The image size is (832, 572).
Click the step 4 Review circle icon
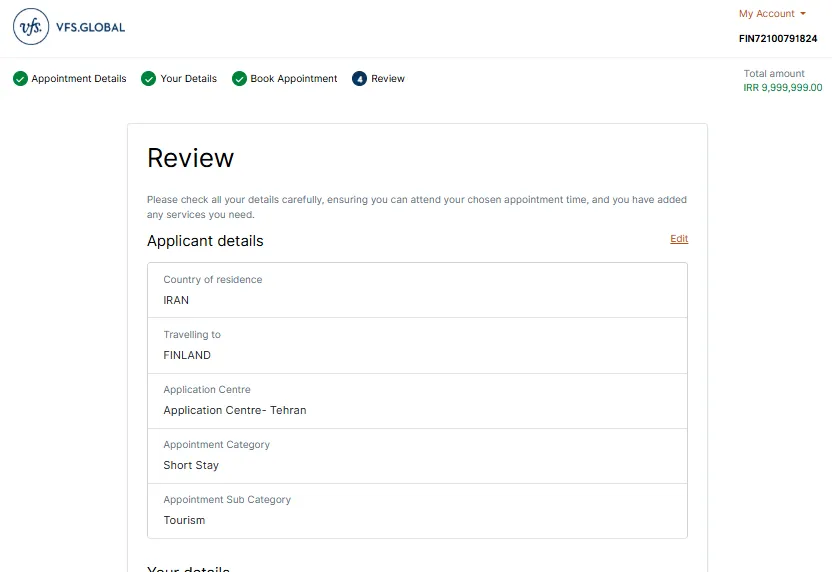[360, 79]
